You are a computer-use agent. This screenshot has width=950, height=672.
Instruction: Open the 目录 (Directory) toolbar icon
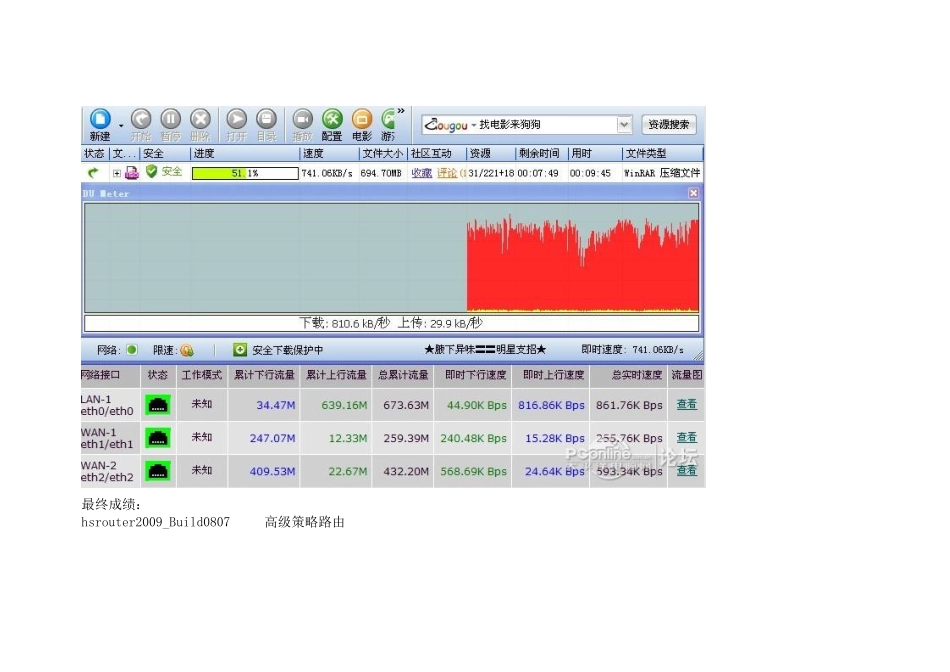(x=266, y=120)
